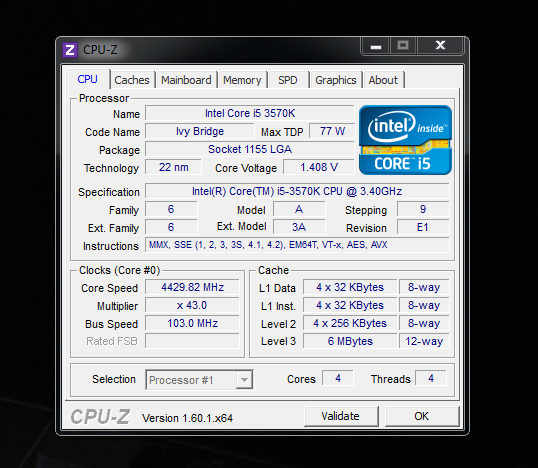Click the Ext. Model value 3A
The width and height of the screenshot is (538, 468).
299,227
